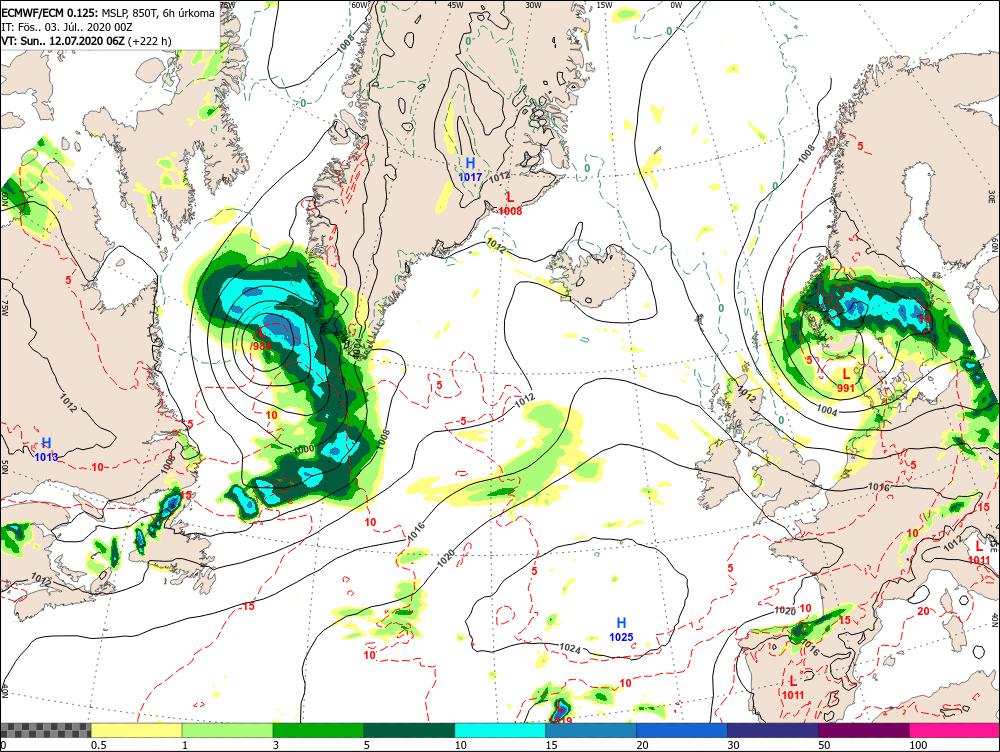
Task: Choose the dark indigo 30–50 legend swatch
Action: click(x=773, y=730)
